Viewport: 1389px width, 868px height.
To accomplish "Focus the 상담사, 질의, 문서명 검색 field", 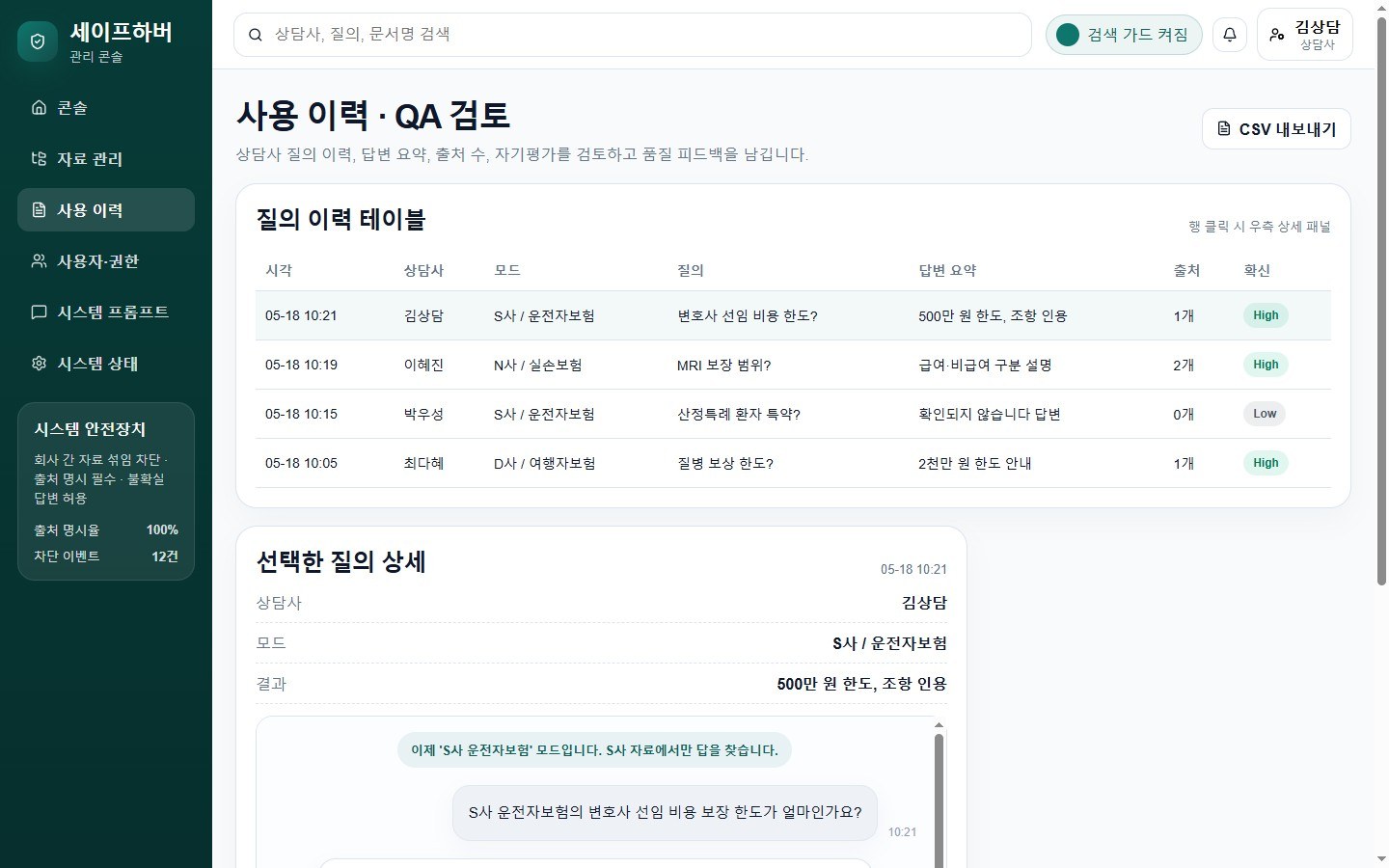I will pyautogui.click(x=633, y=35).
